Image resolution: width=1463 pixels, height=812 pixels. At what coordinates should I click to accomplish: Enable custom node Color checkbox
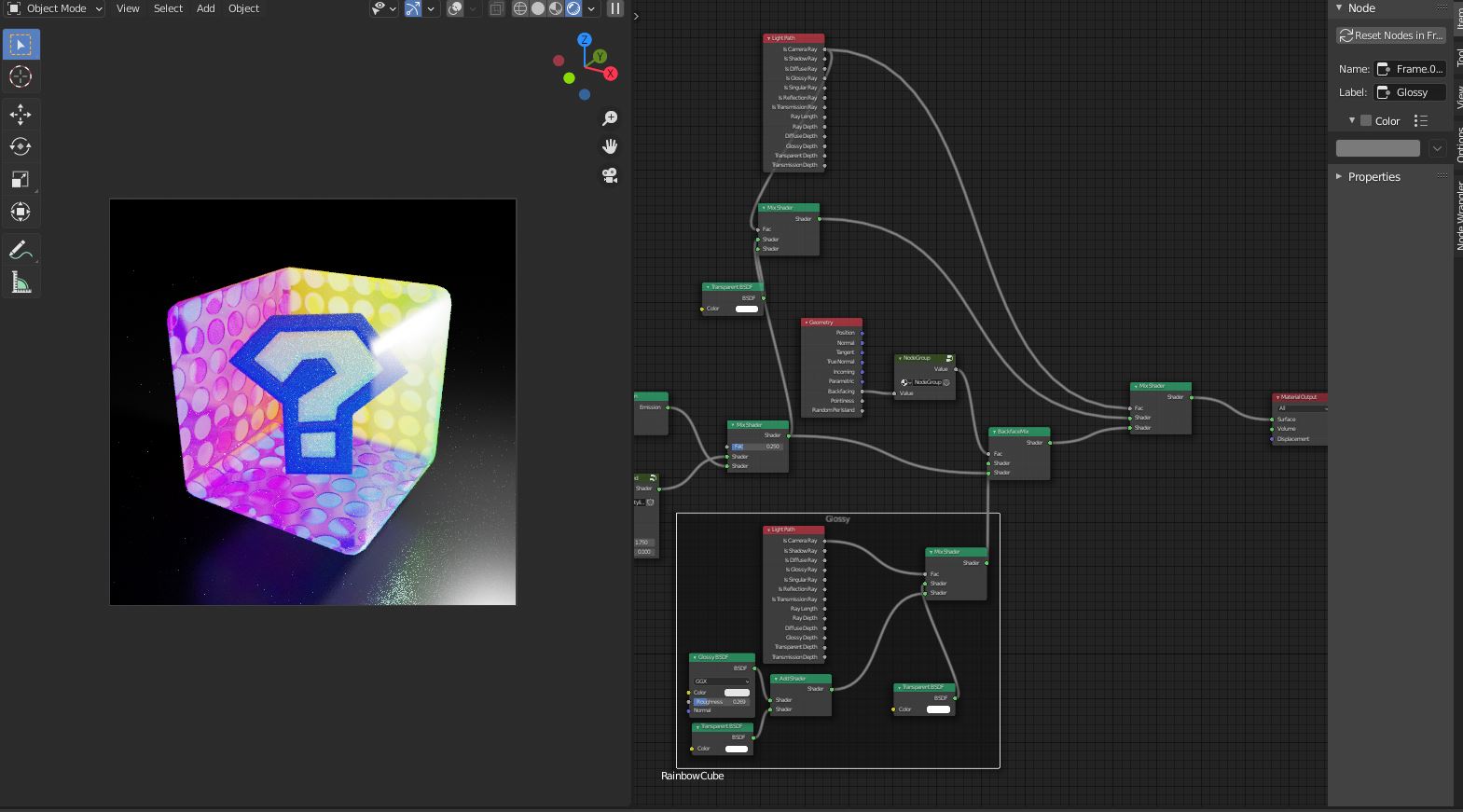coord(1366,120)
